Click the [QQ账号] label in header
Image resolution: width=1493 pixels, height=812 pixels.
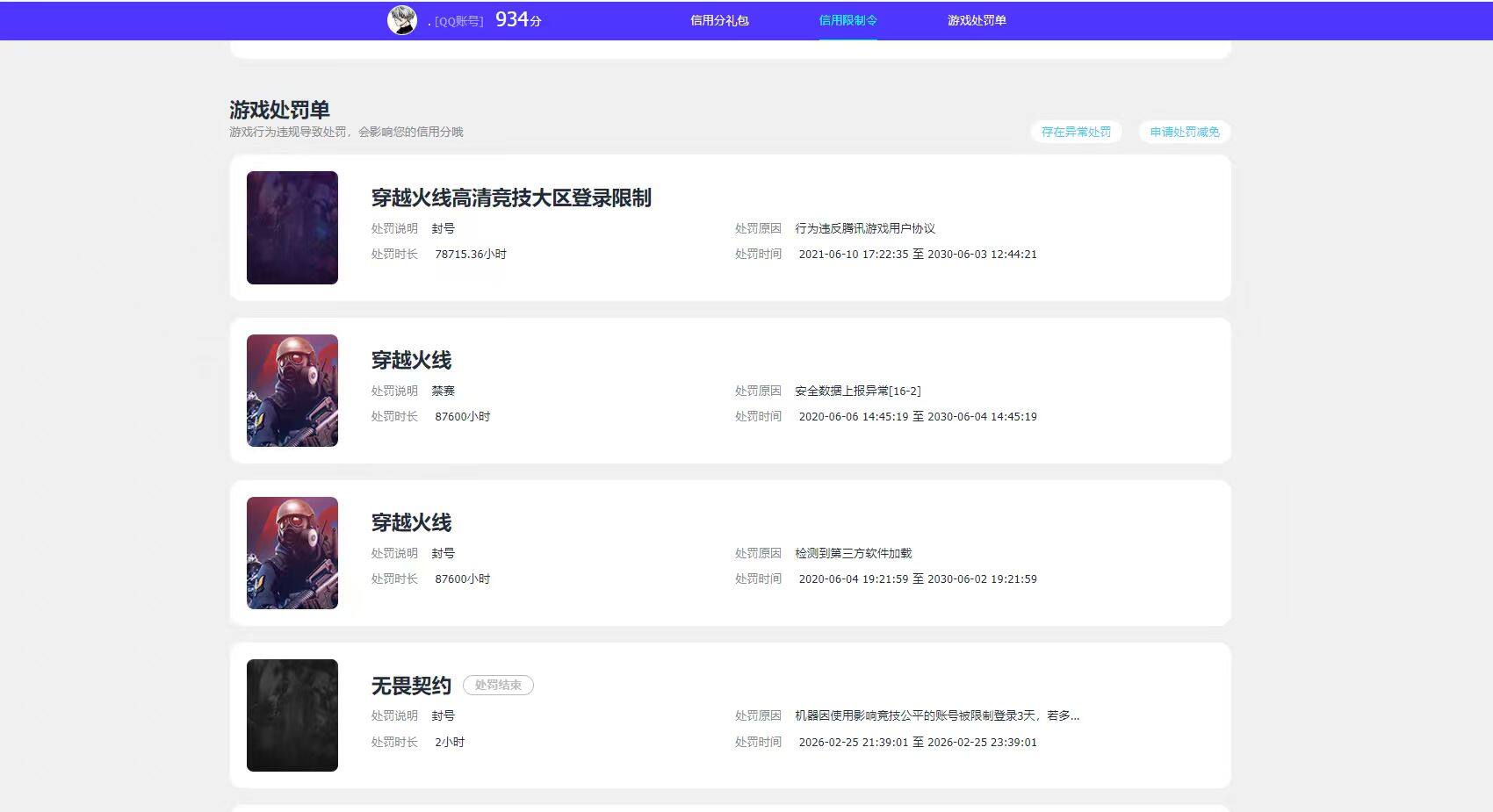(458, 21)
